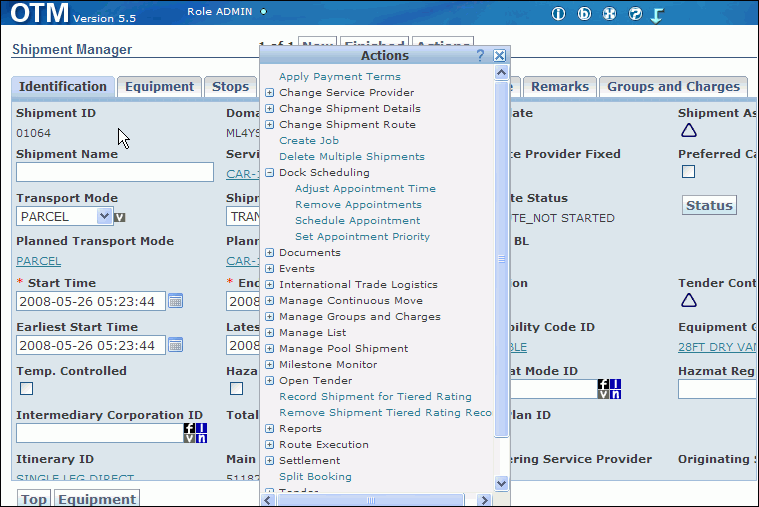Click the circled 'b' header icon

pyautogui.click(x=584, y=14)
